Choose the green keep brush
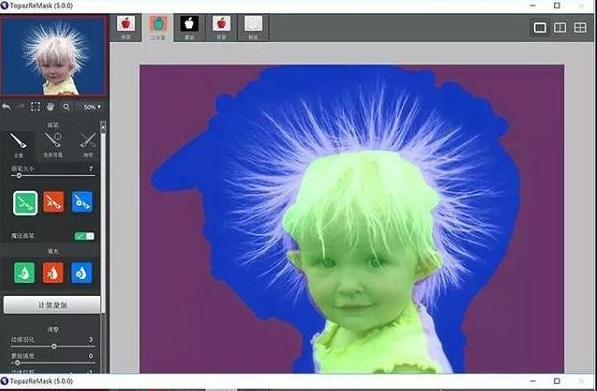Screen dimensions: 597x391 pyautogui.click(x=25, y=203)
